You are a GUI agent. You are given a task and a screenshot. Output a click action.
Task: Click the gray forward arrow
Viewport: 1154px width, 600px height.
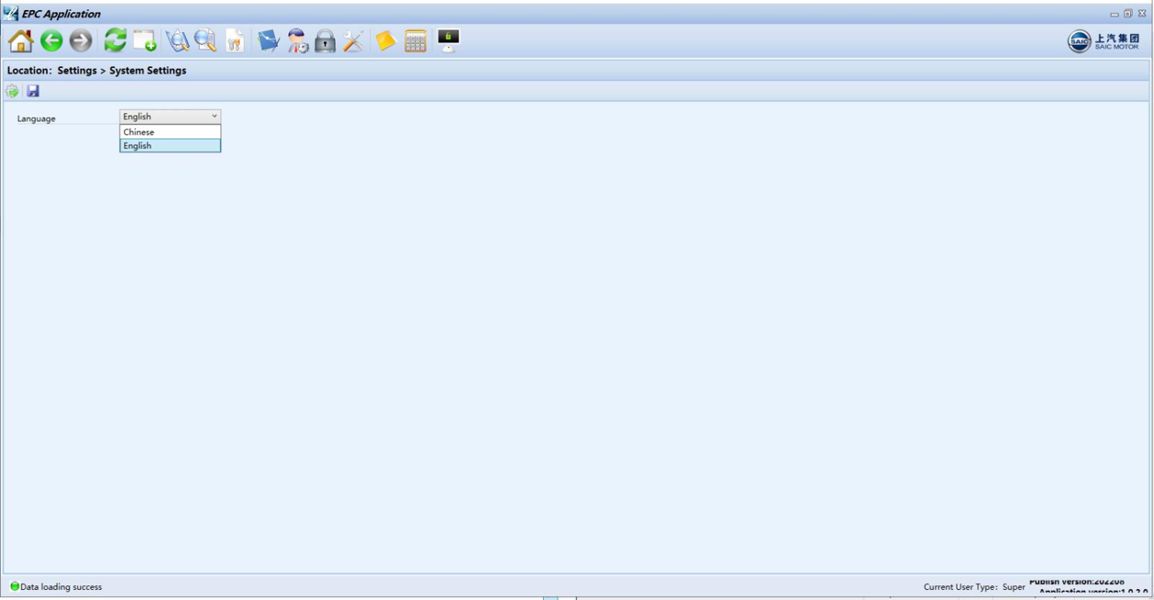click(x=81, y=41)
